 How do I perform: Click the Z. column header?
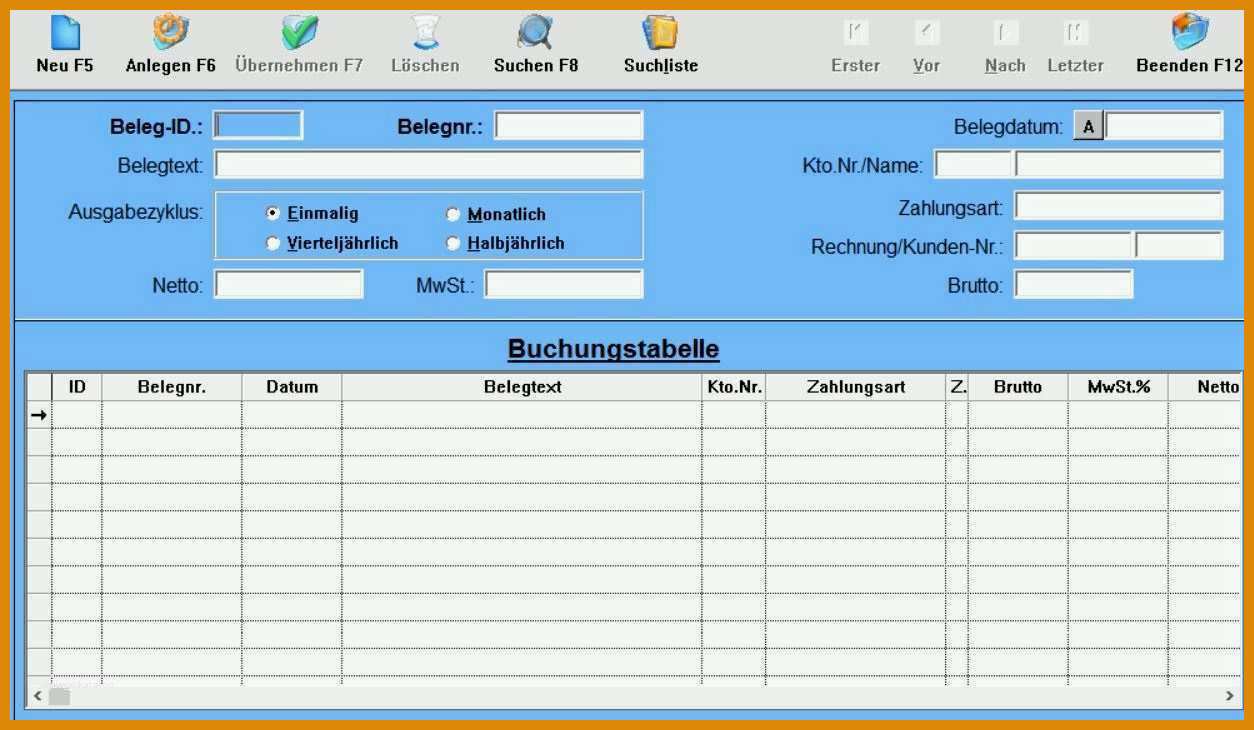(957, 387)
